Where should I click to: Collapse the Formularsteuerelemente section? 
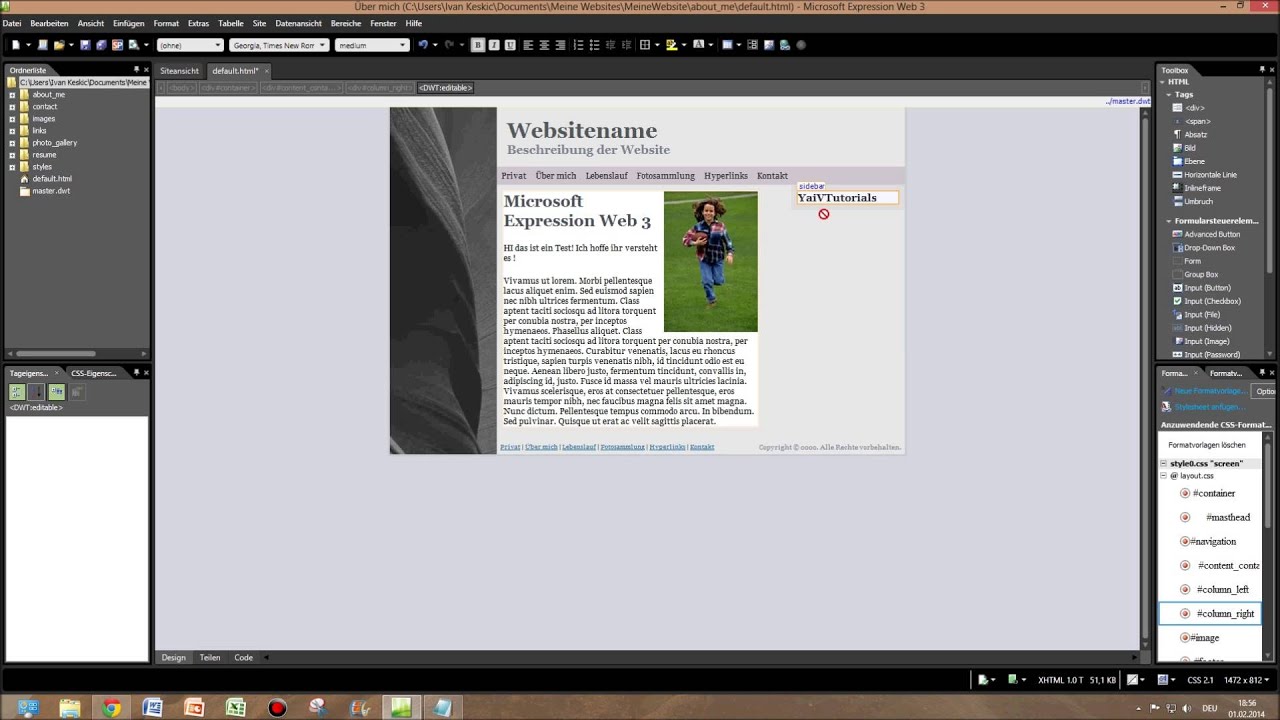1168,221
